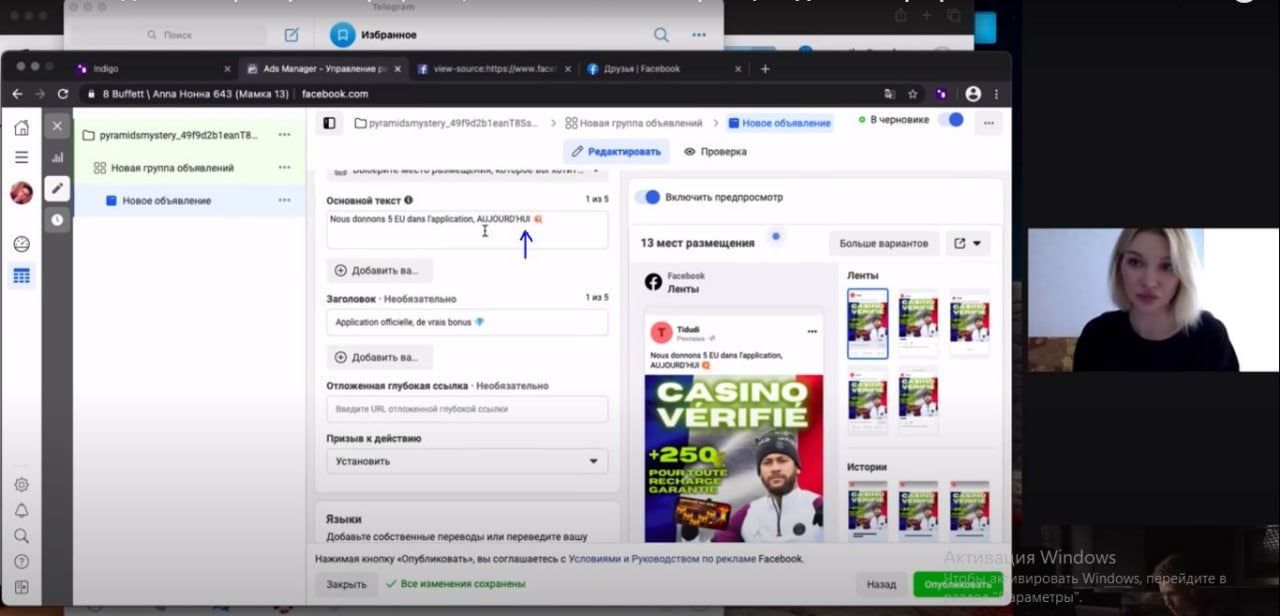Screen dimensions: 1280x616
Task: Click pyramidsmystery campaign in breadcrumb
Action: click(x=446, y=123)
